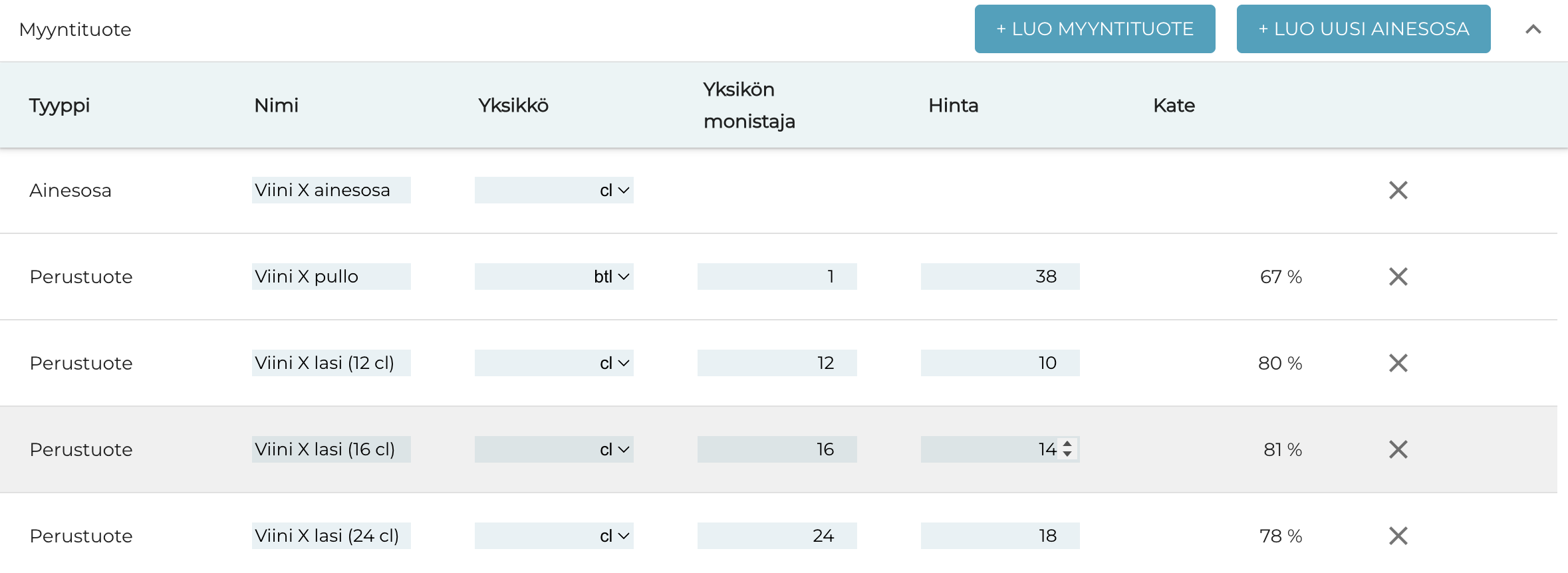The width and height of the screenshot is (1568, 573).
Task: Open the btl unit dropdown for Viini X pullo
Action: coord(554,277)
